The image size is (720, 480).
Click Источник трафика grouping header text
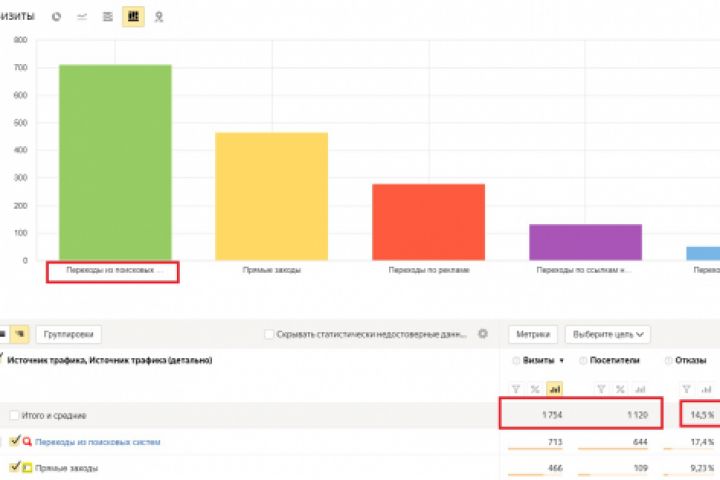110,361
